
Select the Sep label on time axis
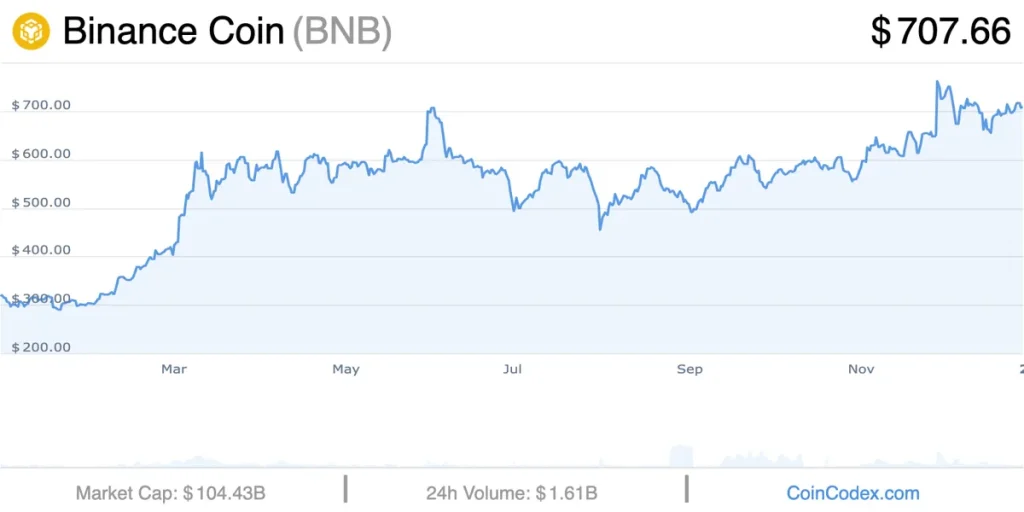pos(690,370)
